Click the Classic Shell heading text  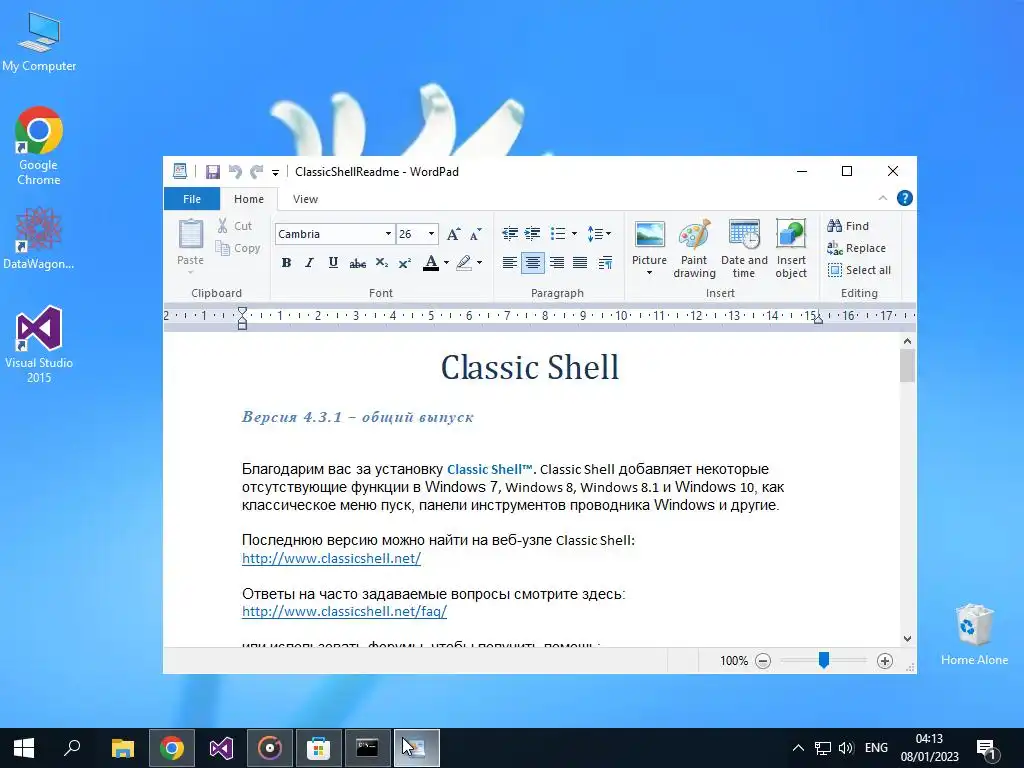530,367
